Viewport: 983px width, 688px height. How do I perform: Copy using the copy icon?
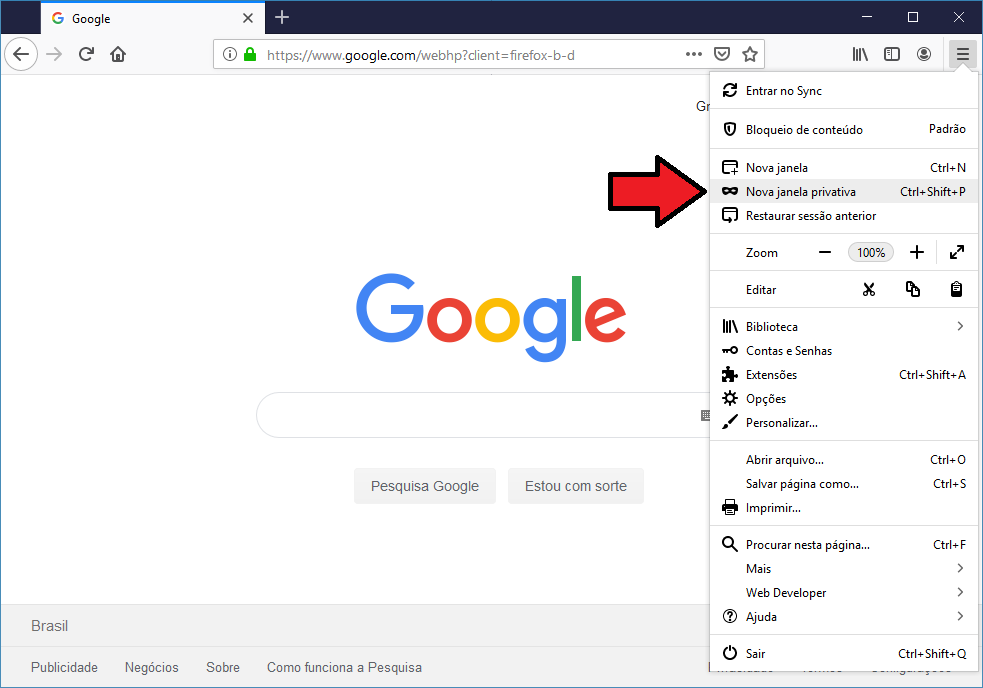point(912,289)
